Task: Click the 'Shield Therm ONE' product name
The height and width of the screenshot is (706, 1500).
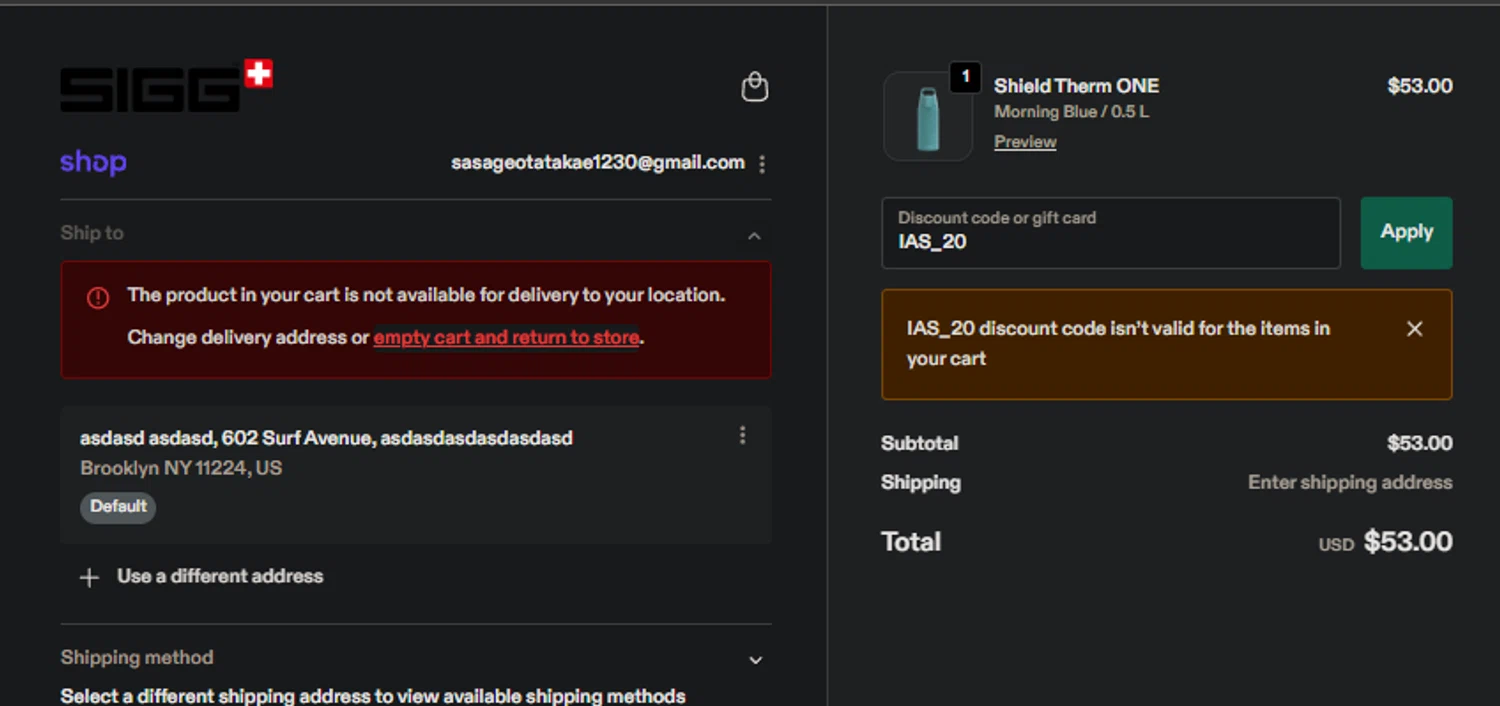Action: 1076,86
